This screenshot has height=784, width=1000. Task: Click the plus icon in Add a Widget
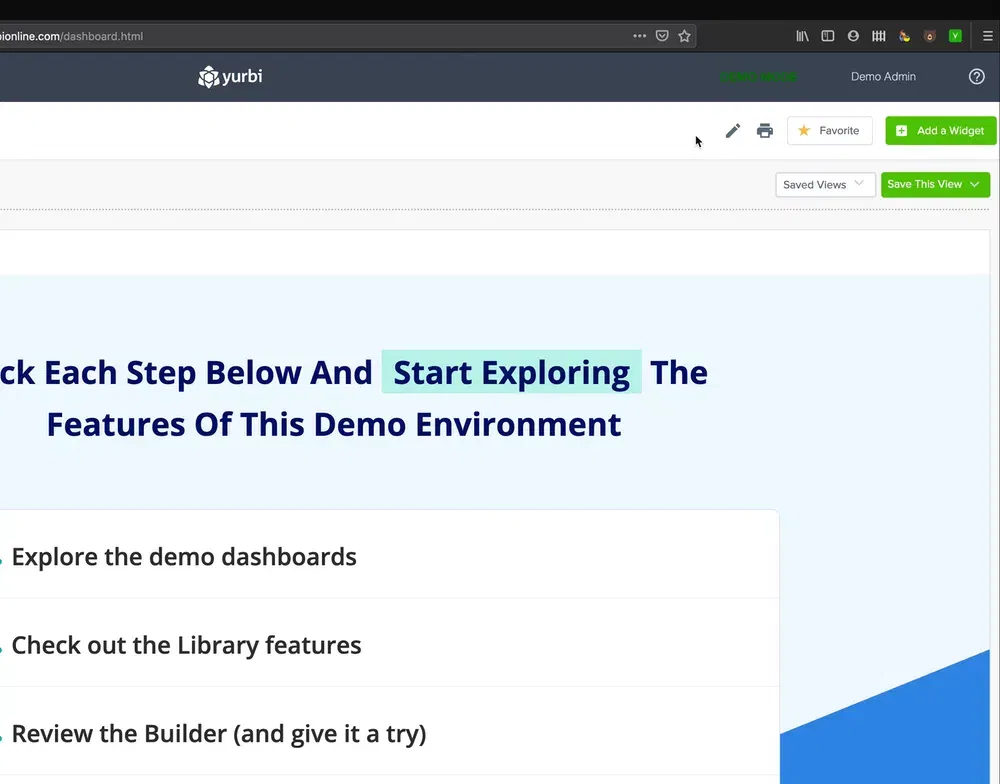click(x=901, y=131)
